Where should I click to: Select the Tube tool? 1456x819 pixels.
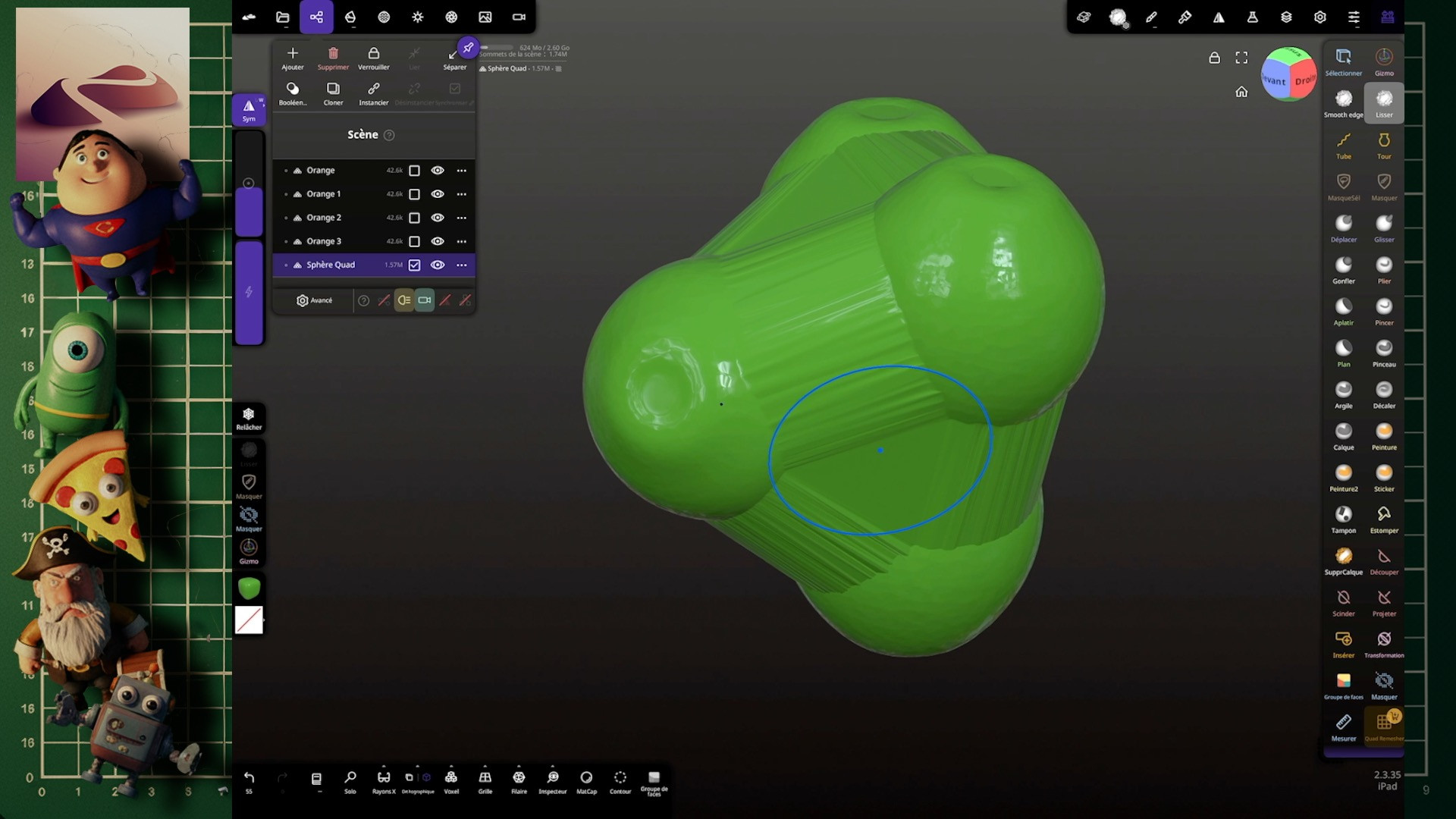(1343, 144)
